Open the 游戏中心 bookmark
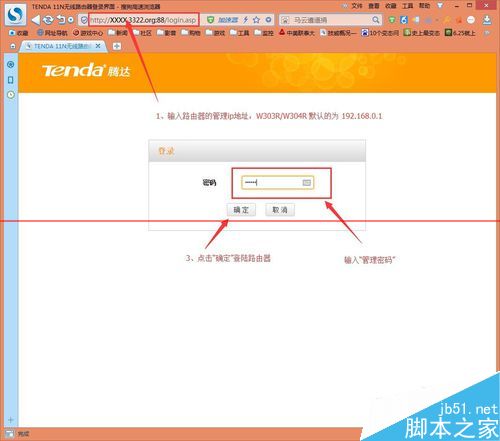This screenshot has height=441, width=500. point(88,33)
